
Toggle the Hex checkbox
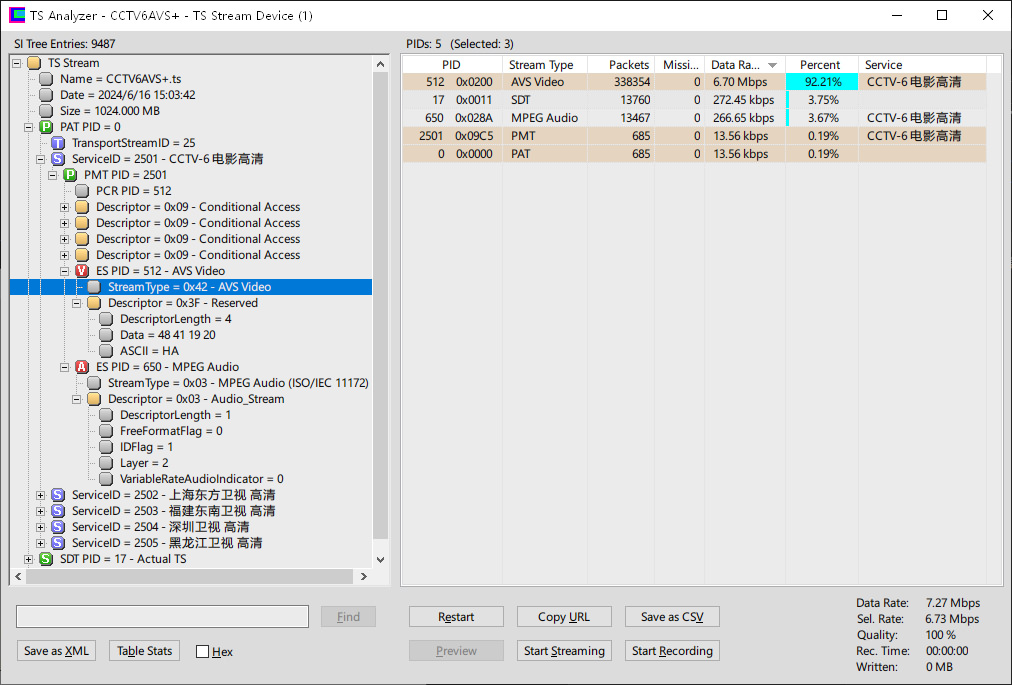(x=203, y=651)
